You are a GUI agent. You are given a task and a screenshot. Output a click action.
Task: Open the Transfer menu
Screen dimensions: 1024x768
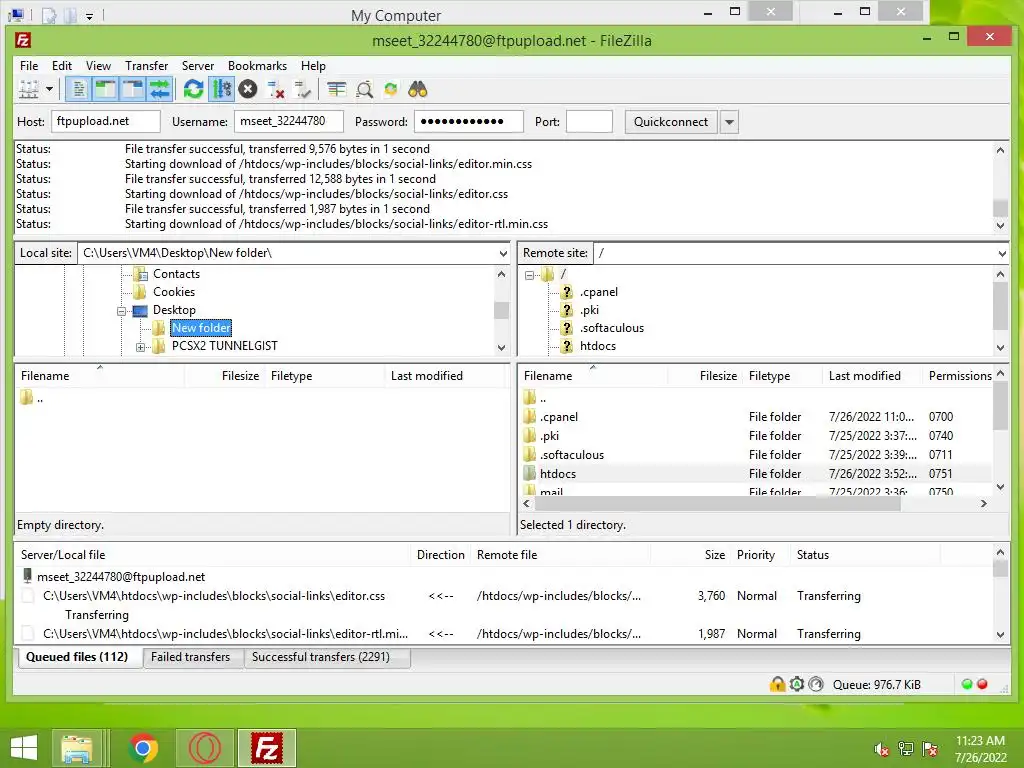[146, 66]
